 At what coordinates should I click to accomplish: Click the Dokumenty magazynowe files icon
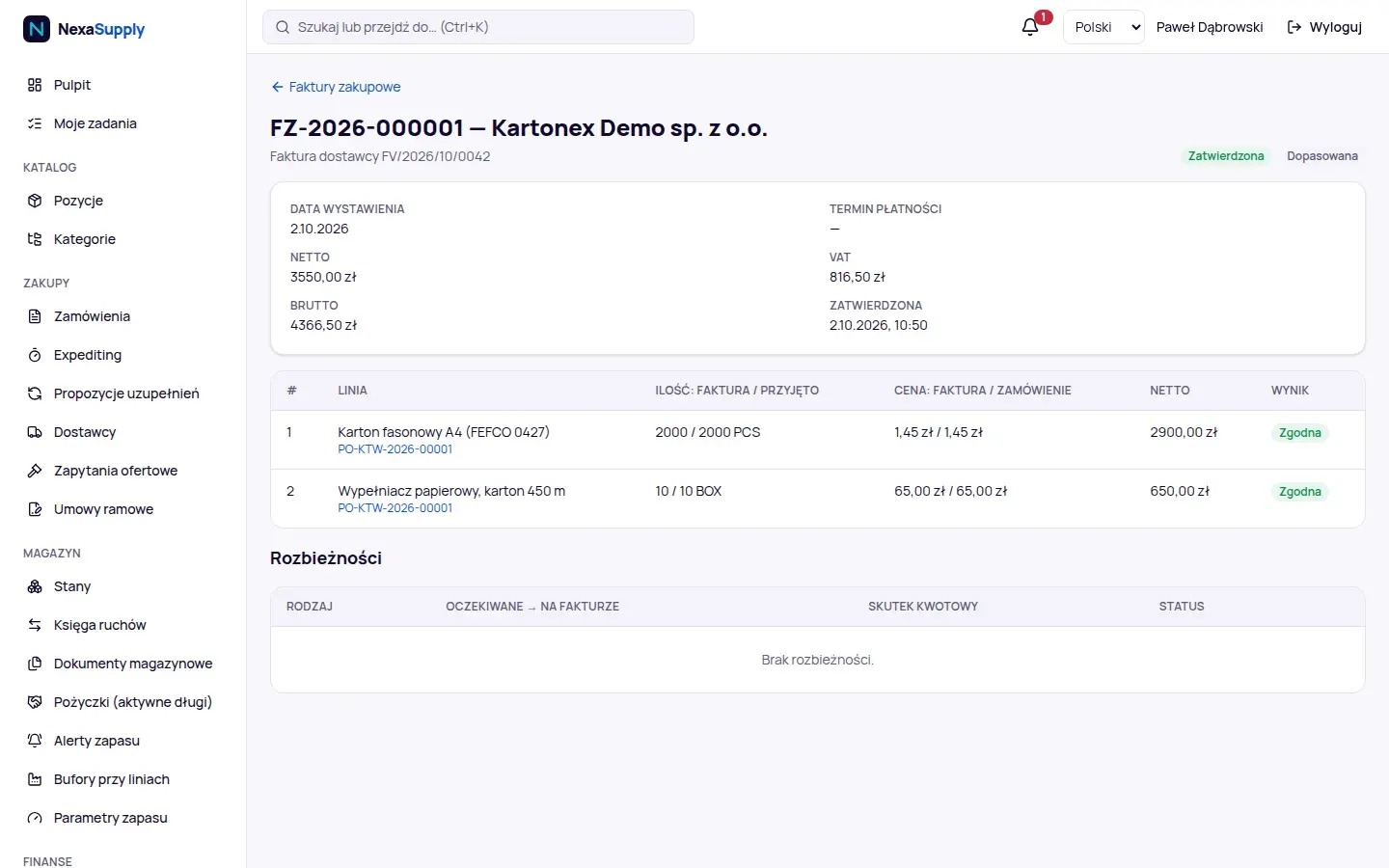35,664
